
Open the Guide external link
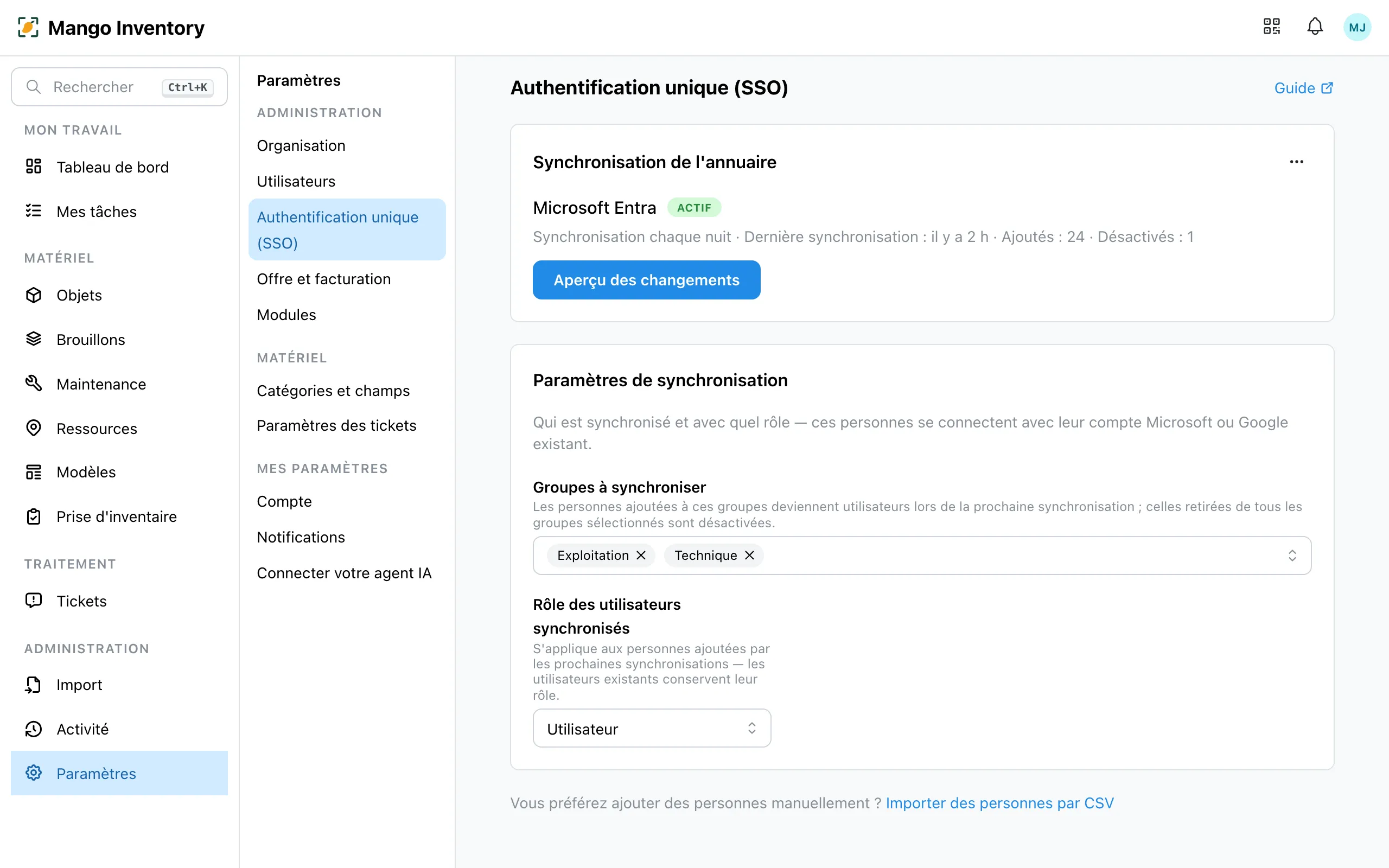[x=1303, y=88]
